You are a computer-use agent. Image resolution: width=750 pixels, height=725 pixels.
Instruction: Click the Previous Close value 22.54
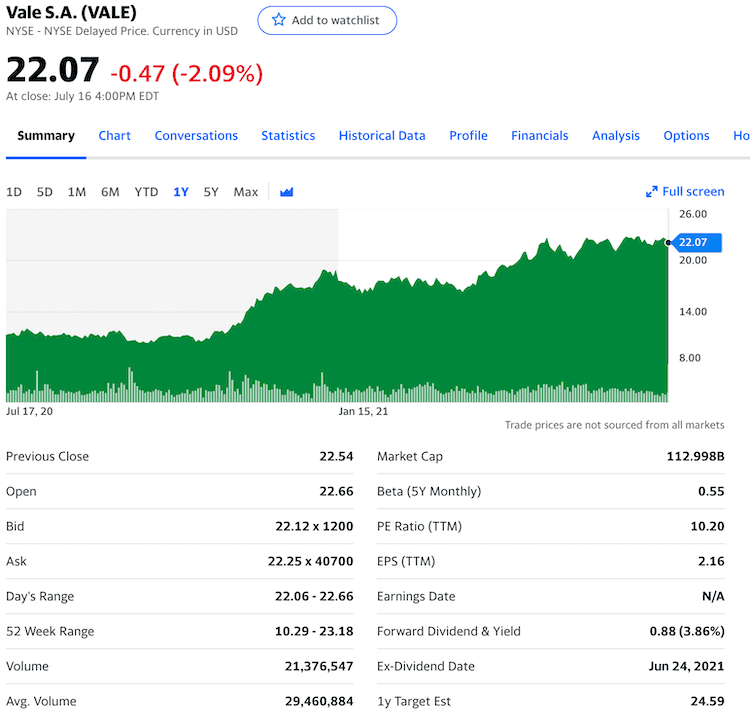click(x=336, y=456)
